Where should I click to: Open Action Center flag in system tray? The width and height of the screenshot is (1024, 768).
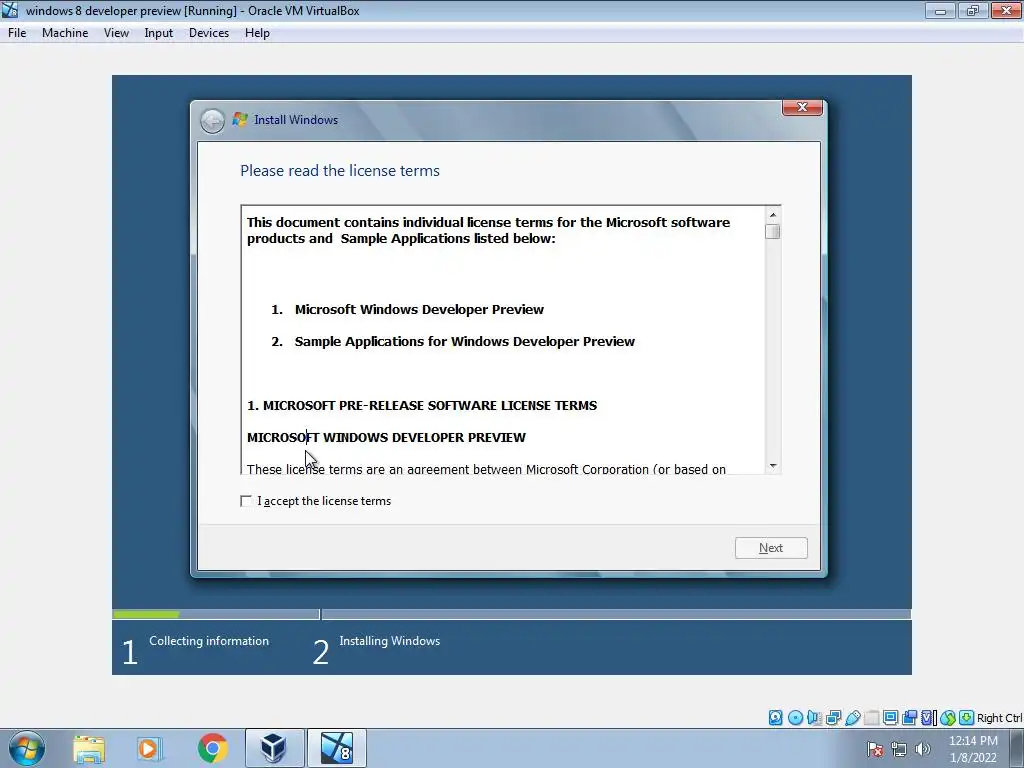(x=875, y=749)
